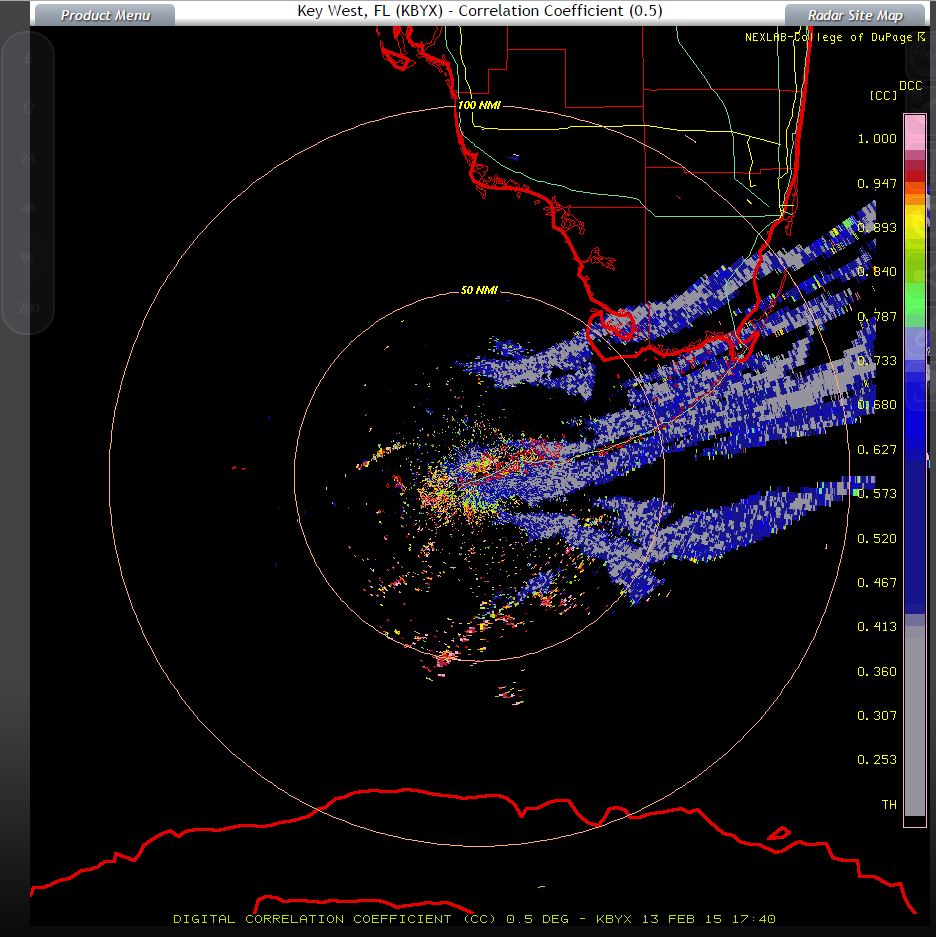The image size is (936, 937).
Task: Click the Key West, FL (KBYX) title text
Action: pyautogui.click(x=368, y=12)
